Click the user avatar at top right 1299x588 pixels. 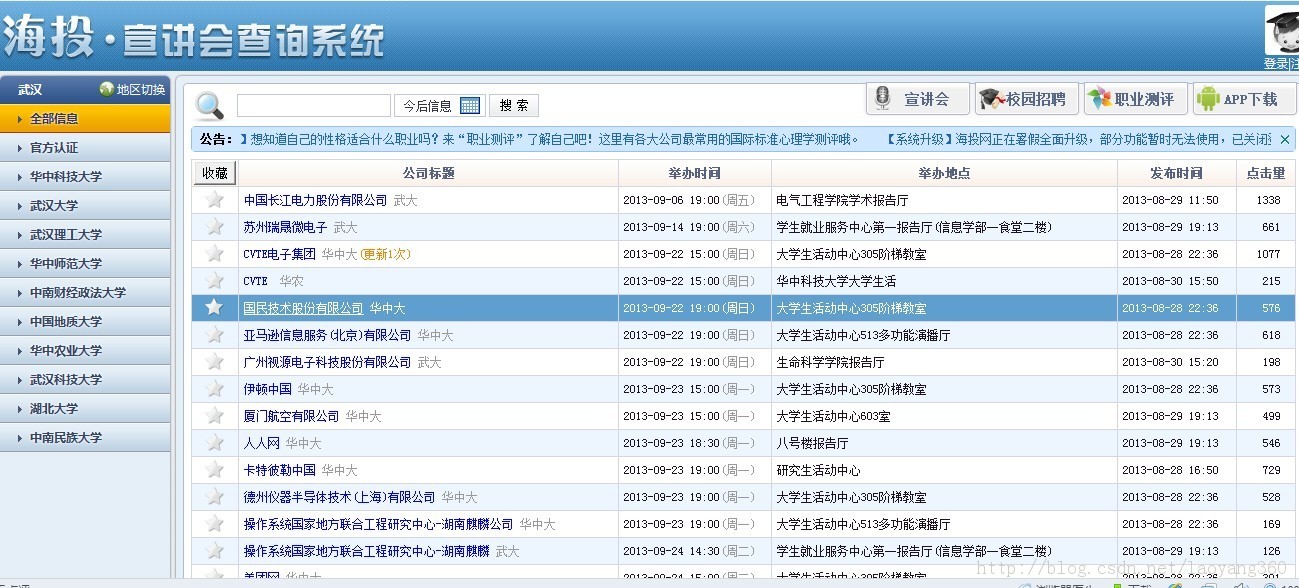coord(1282,31)
